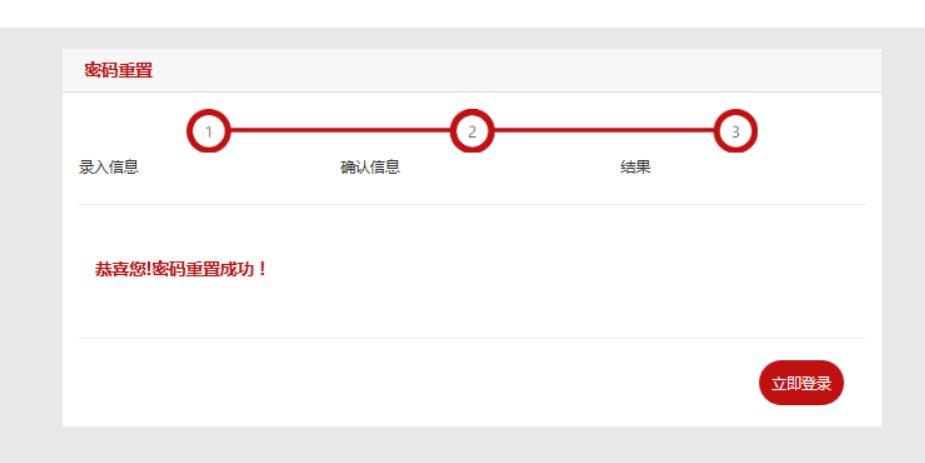Click the 密码重置 panel heading
Image resolution: width=925 pixels, height=463 pixels.
tap(118, 70)
